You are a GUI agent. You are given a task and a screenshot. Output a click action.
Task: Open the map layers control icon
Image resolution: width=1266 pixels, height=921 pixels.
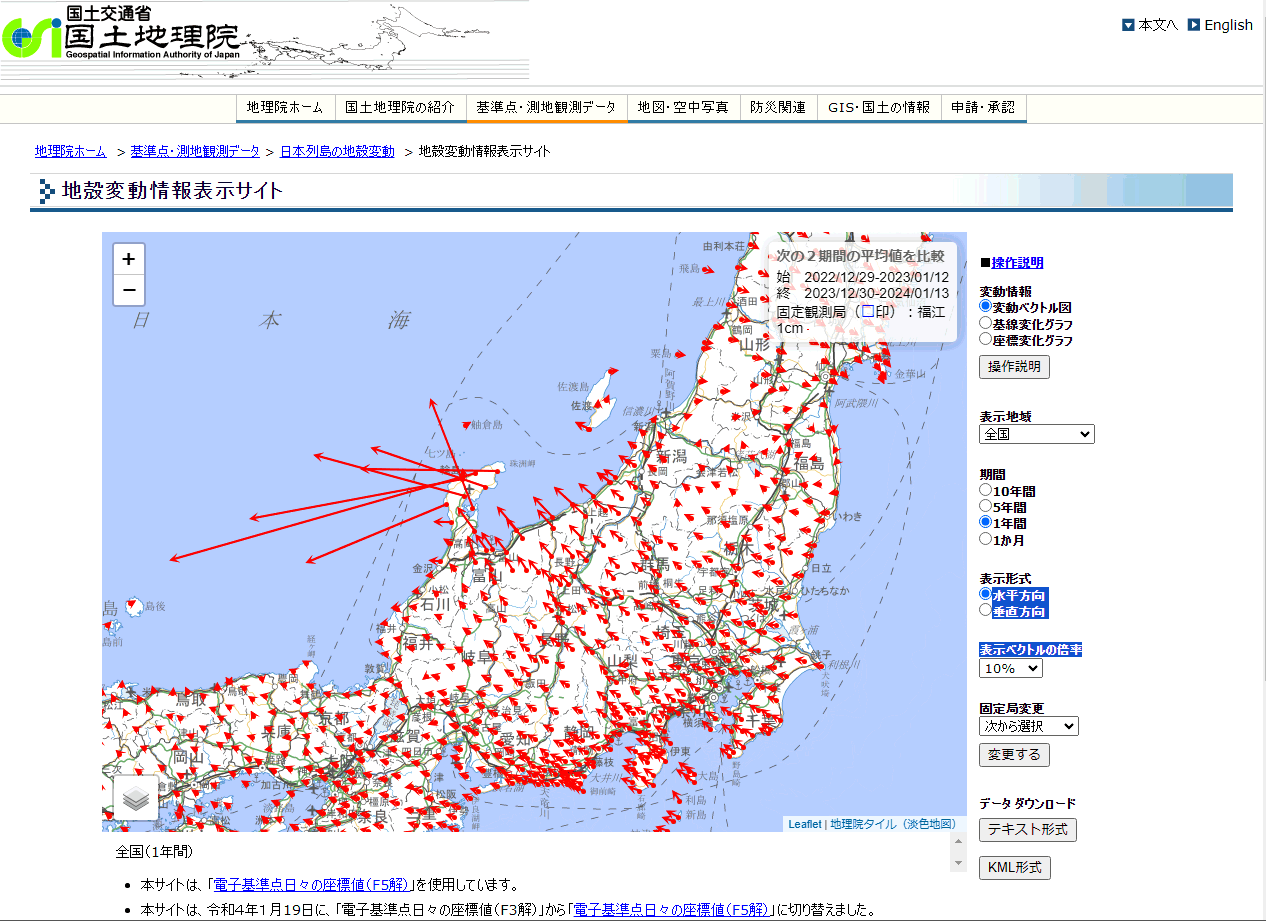point(136,798)
